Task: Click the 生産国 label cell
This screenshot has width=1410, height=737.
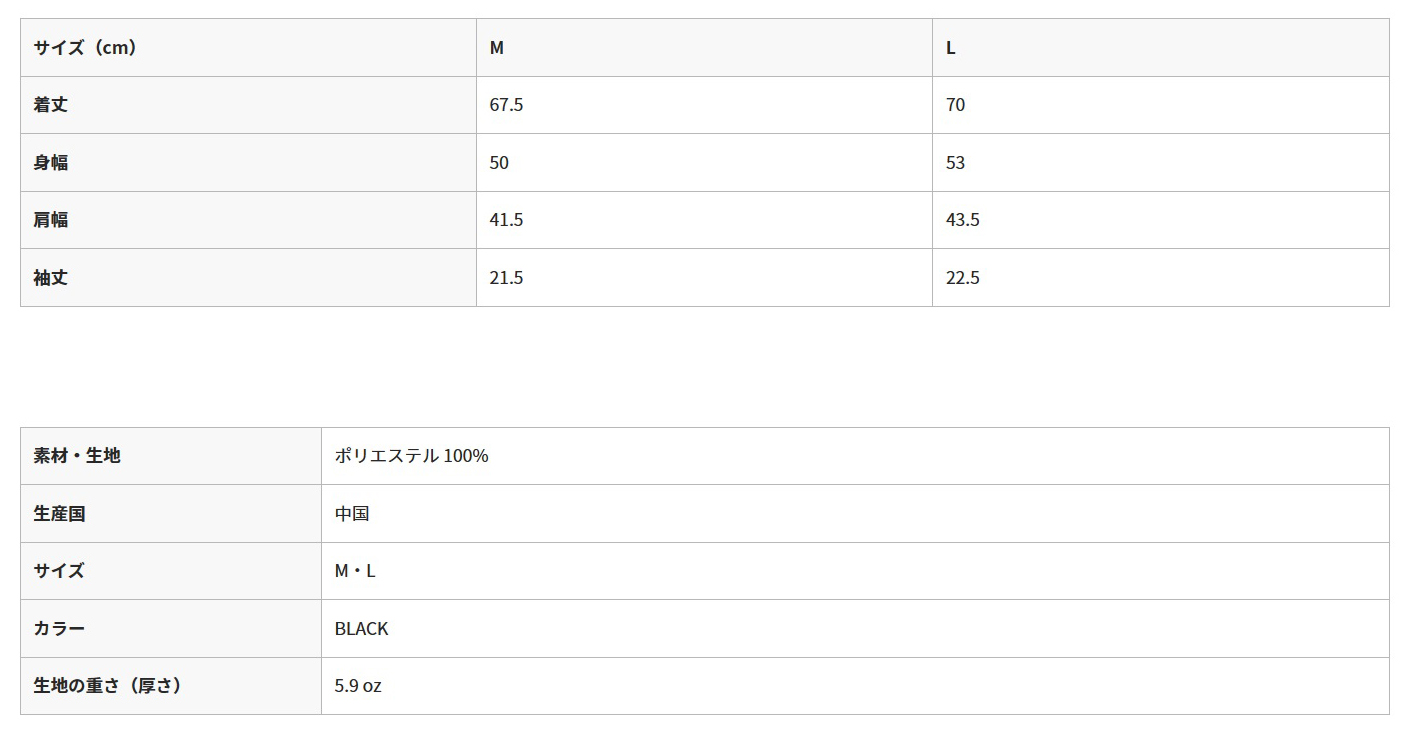Action: pos(171,513)
